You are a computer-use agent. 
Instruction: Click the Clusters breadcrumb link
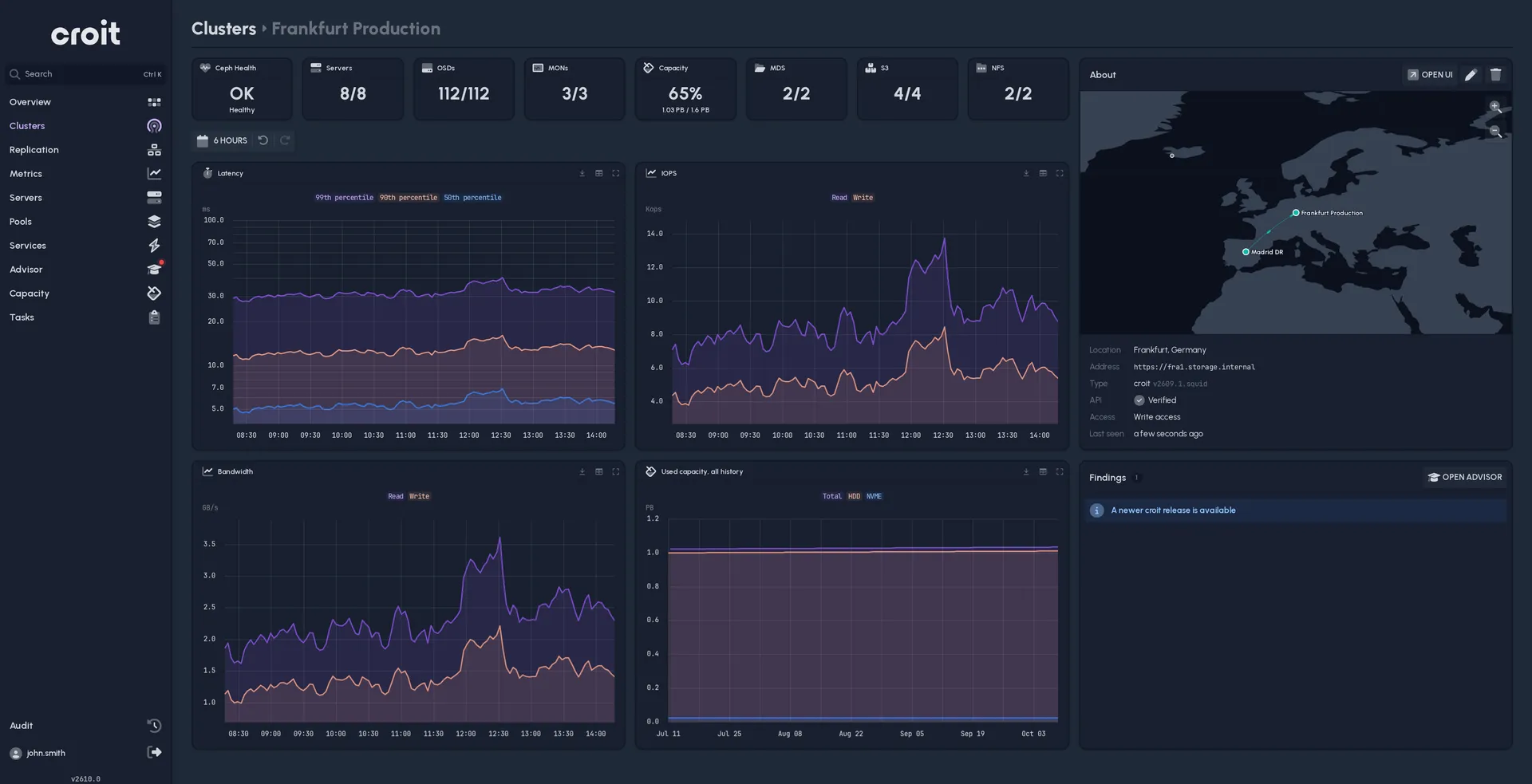coord(223,29)
